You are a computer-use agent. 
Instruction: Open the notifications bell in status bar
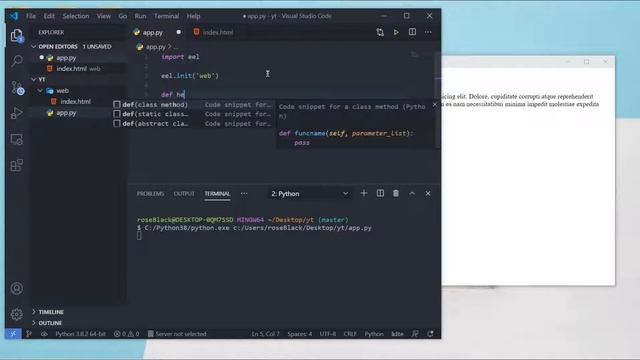point(430,334)
